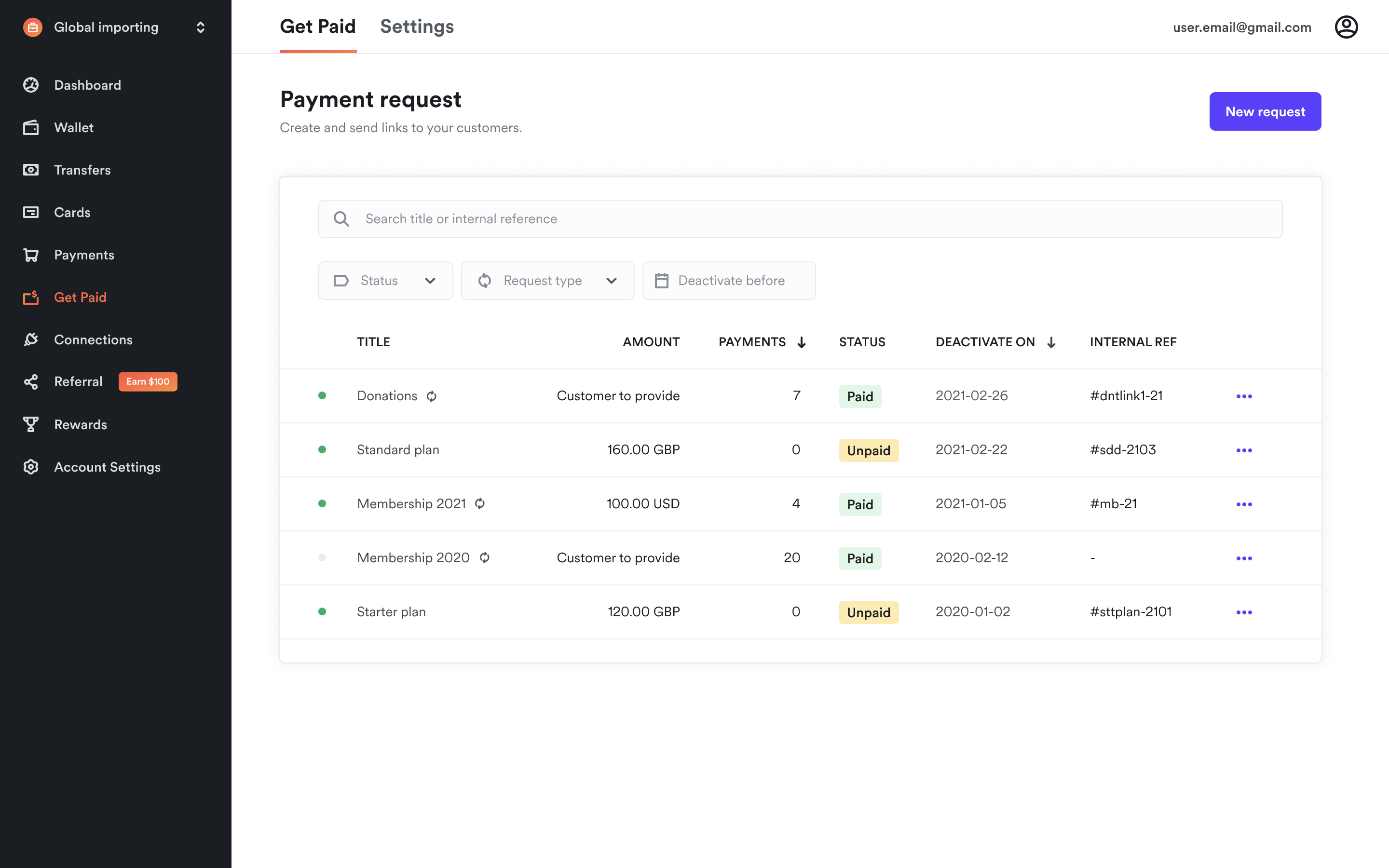Open the user profile avatar icon
The width and height of the screenshot is (1389, 868).
coord(1346,27)
